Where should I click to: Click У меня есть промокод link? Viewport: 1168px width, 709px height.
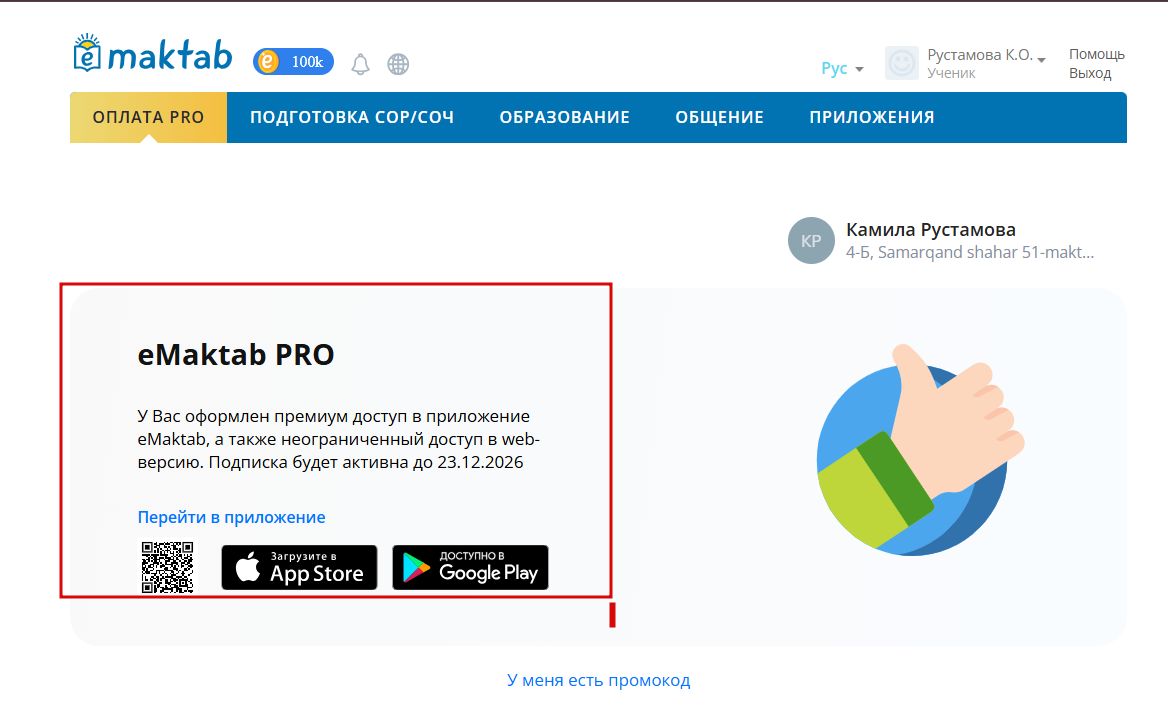pos(599,680)
